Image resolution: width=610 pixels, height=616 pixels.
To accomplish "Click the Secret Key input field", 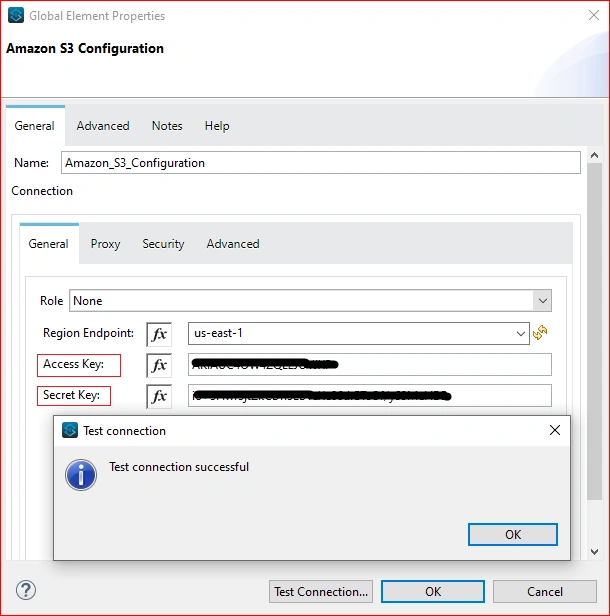I will point(370,396).
